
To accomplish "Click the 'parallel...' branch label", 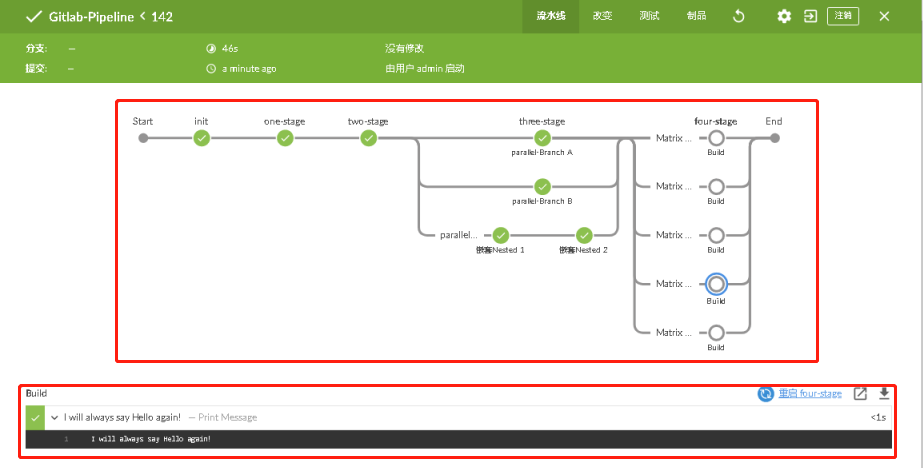I will coord(459,235).
